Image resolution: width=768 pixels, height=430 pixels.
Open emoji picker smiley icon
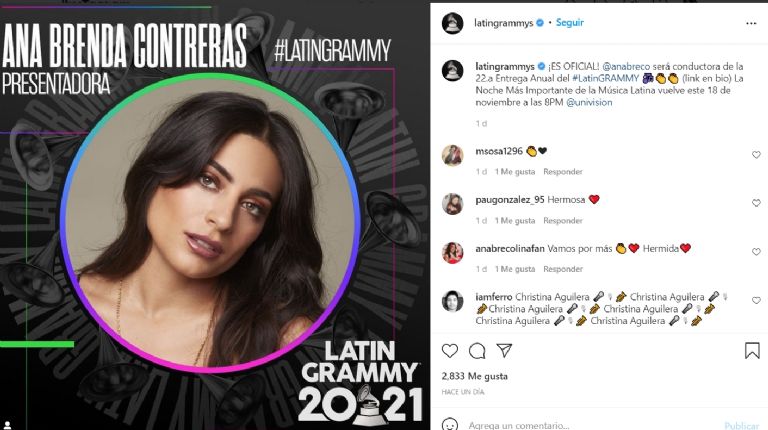click(450, 424)
